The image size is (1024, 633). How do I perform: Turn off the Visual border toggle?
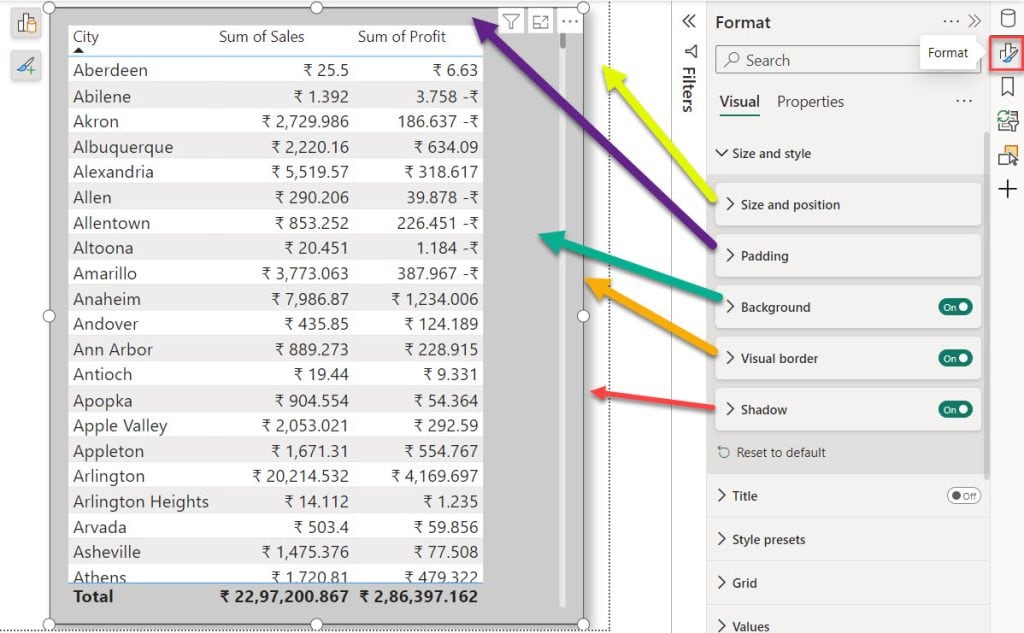(x=955, y=358)
